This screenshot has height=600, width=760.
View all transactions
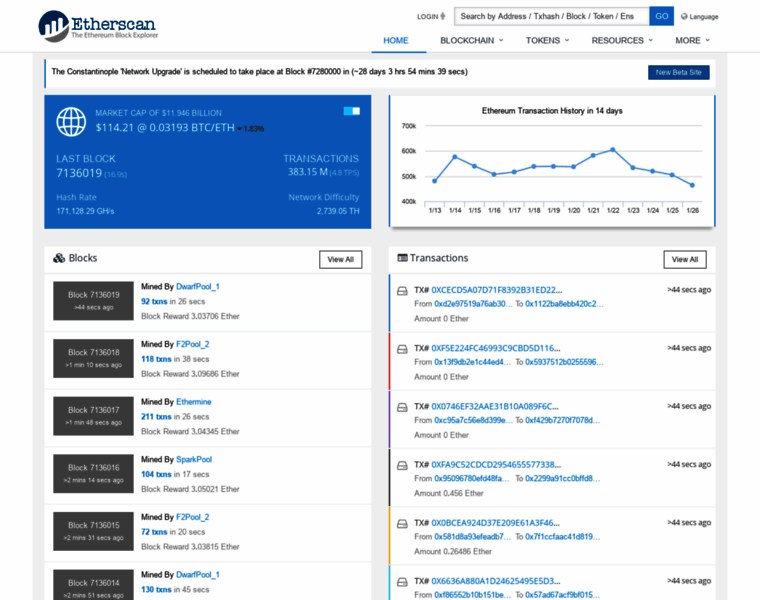pos(685,259)
